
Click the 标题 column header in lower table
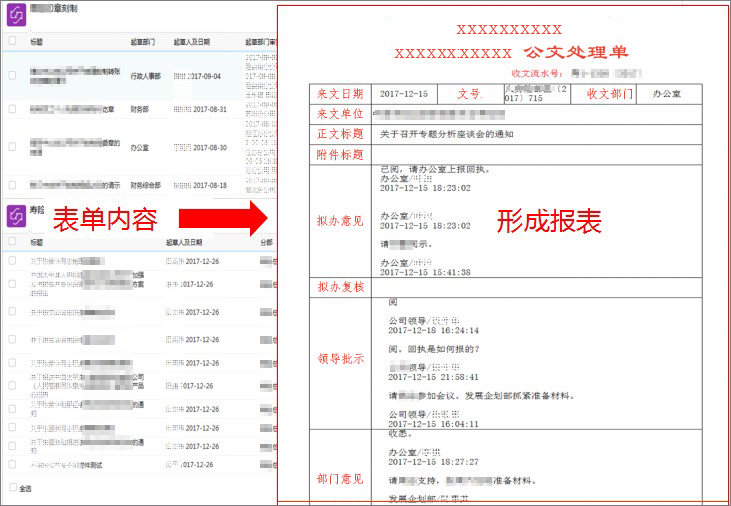point(36,243)
